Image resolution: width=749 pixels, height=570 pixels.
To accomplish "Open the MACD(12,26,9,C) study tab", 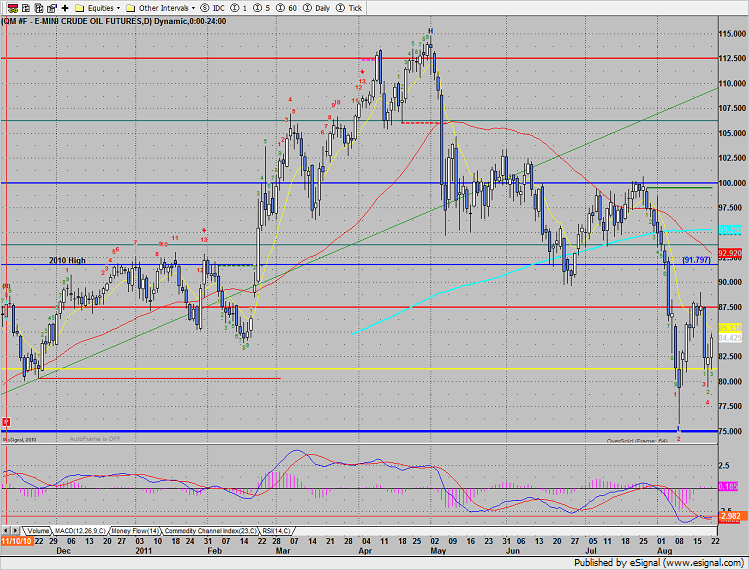I will (80, 531).
